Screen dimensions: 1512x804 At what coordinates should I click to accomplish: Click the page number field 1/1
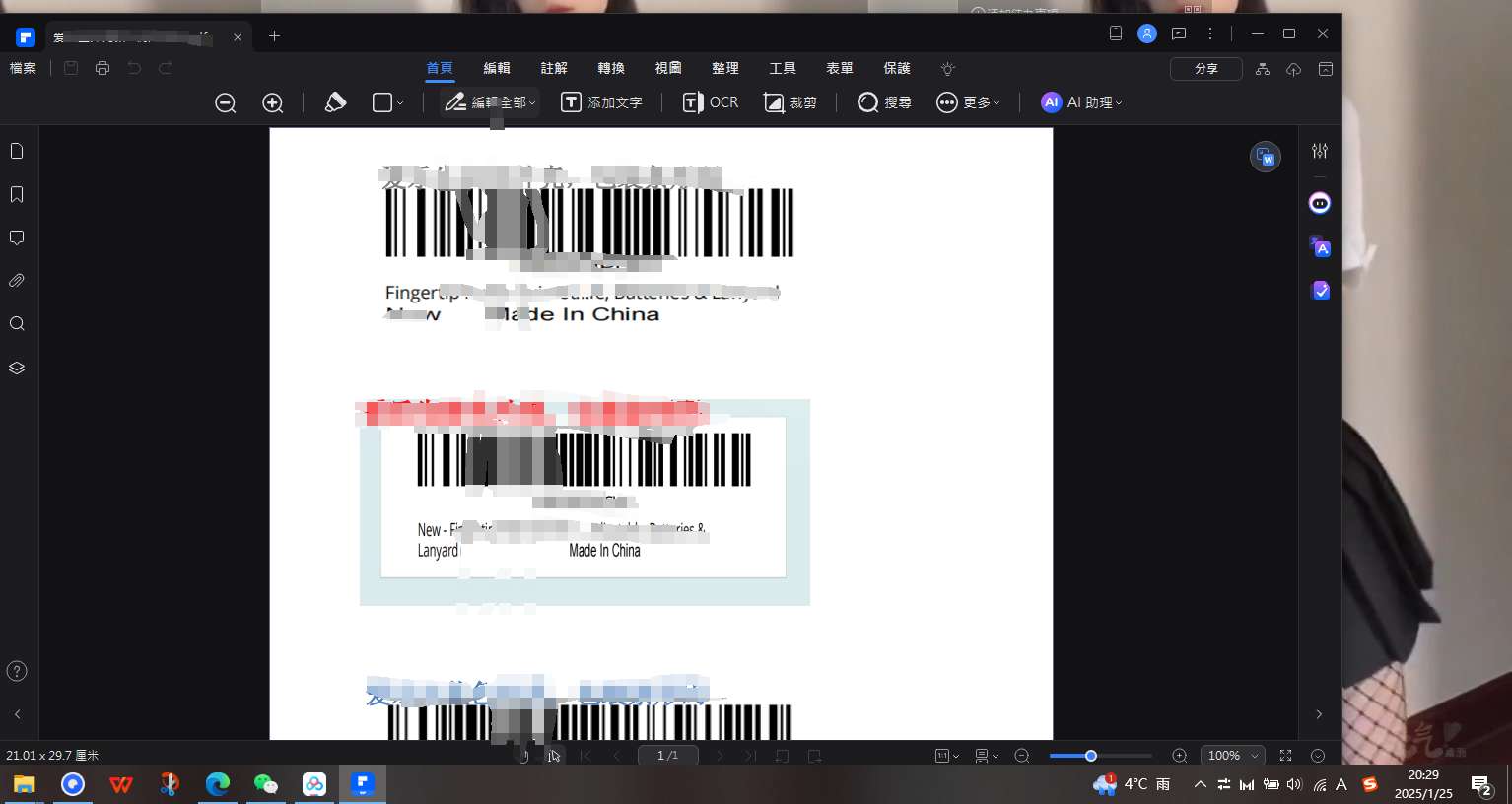click(667, 756)
